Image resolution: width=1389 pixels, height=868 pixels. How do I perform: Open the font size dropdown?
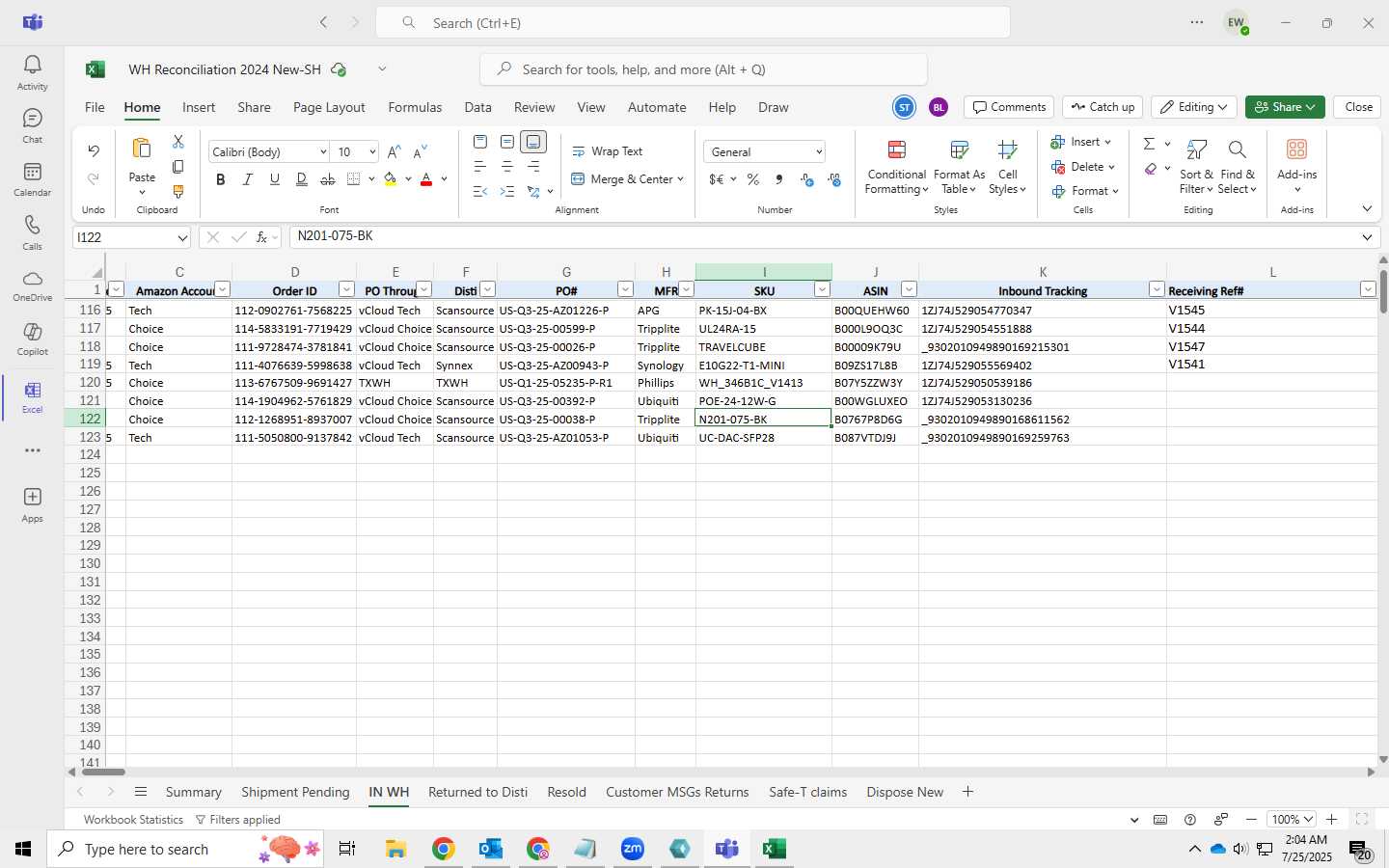372,152
